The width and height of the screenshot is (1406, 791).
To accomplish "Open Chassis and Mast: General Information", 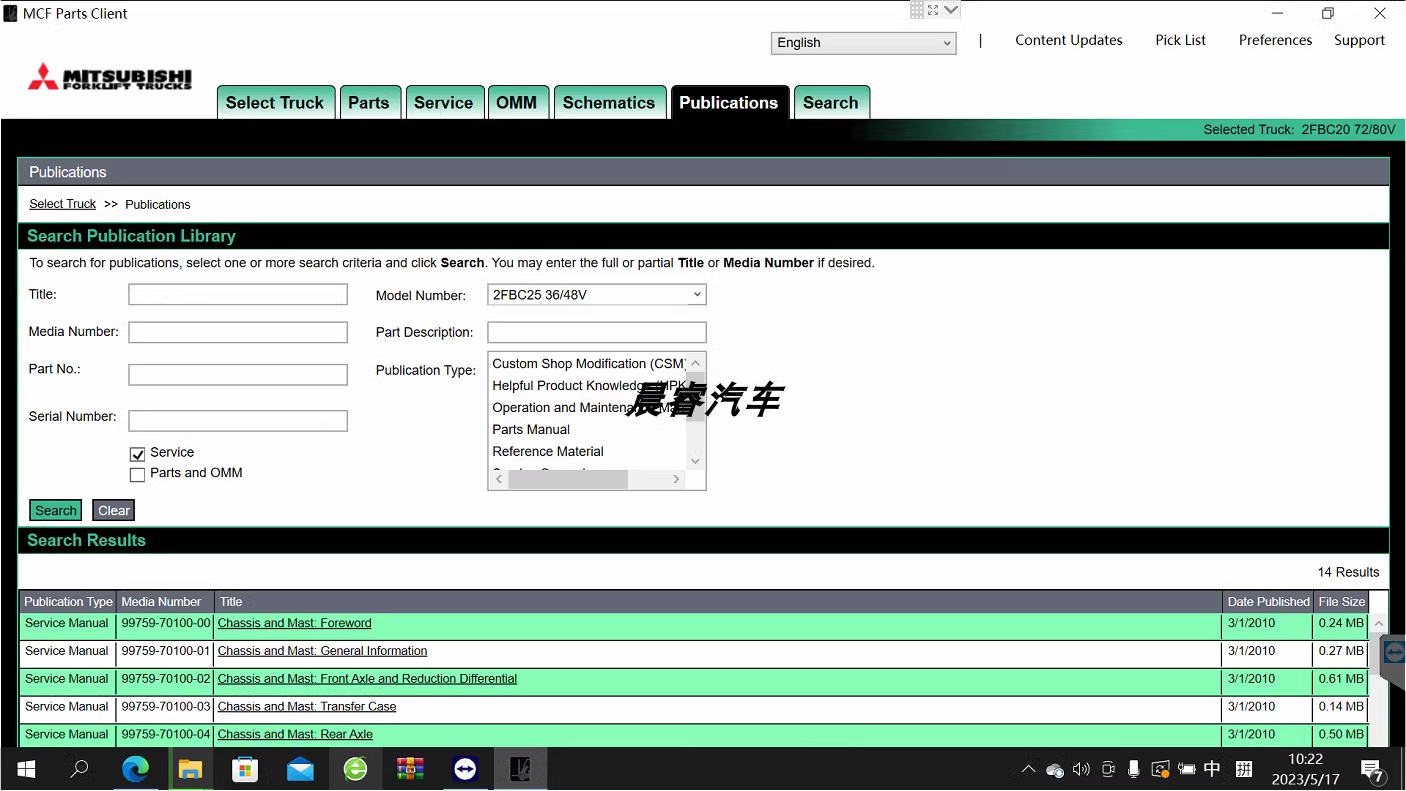I will click(323, 651).
